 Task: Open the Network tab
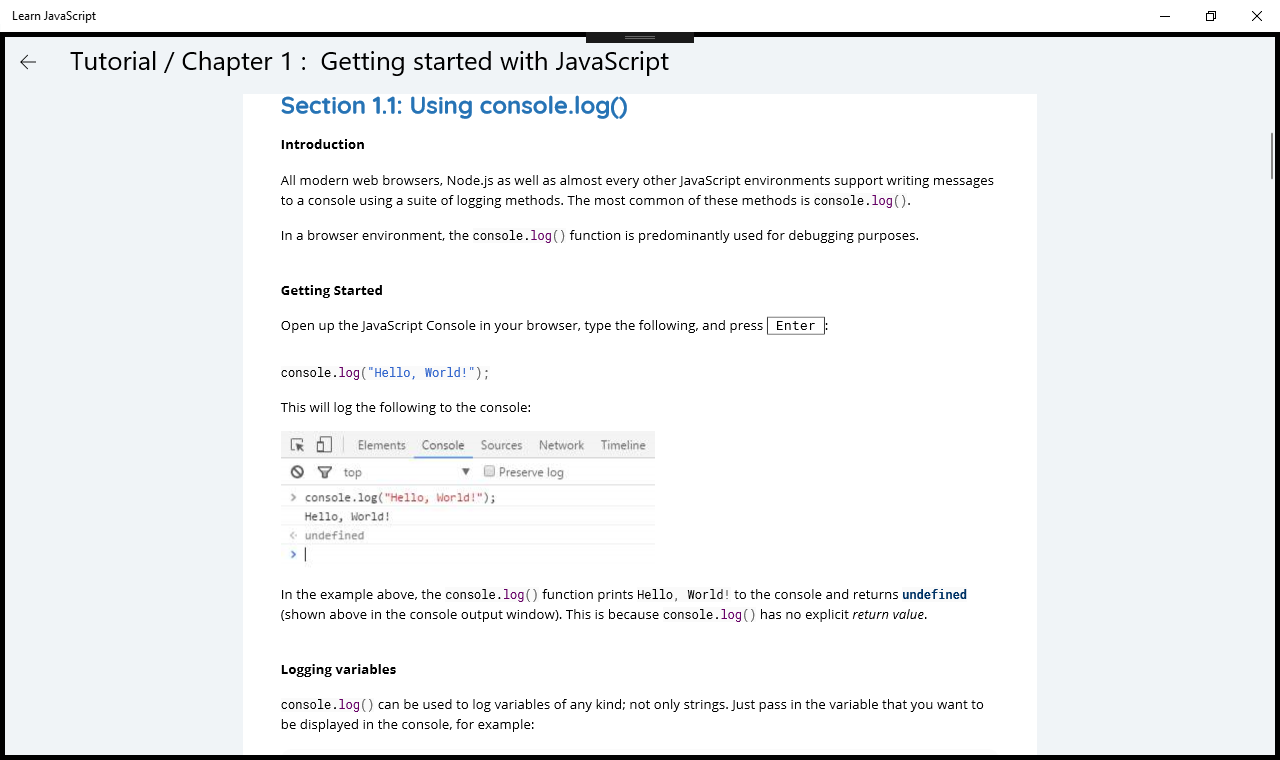(x=561, y=445)
